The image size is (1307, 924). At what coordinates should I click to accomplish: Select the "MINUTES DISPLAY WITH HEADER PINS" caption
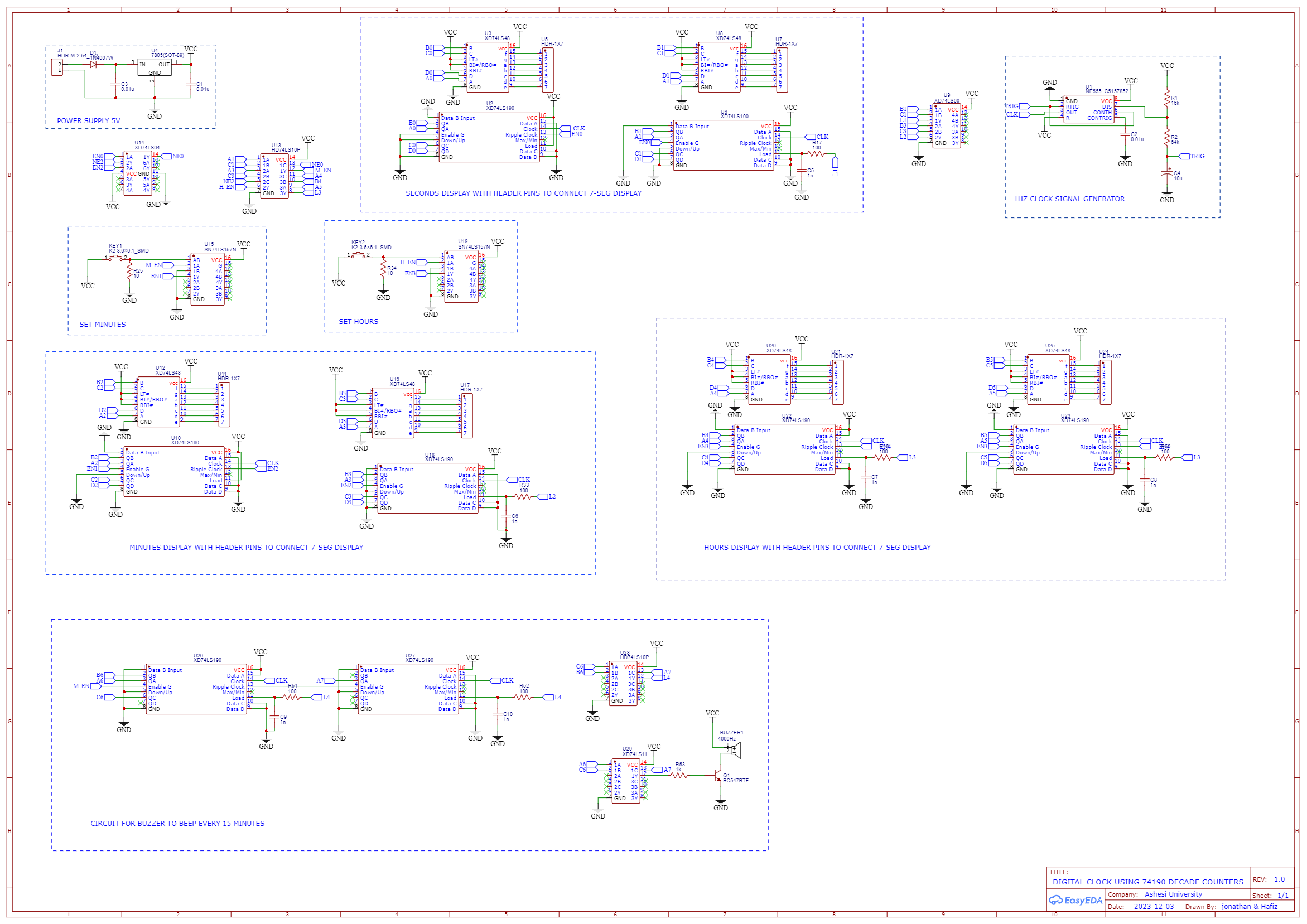pyautogui.click(x=247, y=548)
